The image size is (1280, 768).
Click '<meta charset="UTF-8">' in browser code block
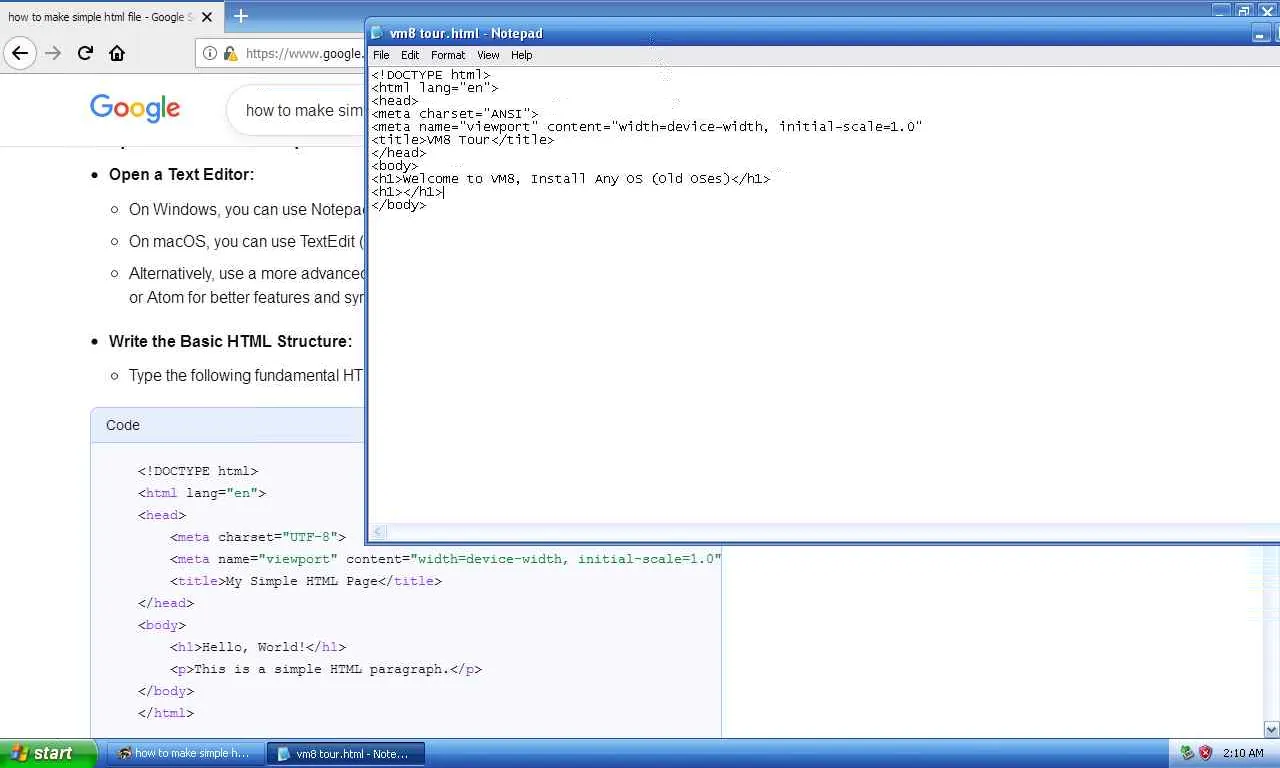pyautogui.click(x=258, y=537)
